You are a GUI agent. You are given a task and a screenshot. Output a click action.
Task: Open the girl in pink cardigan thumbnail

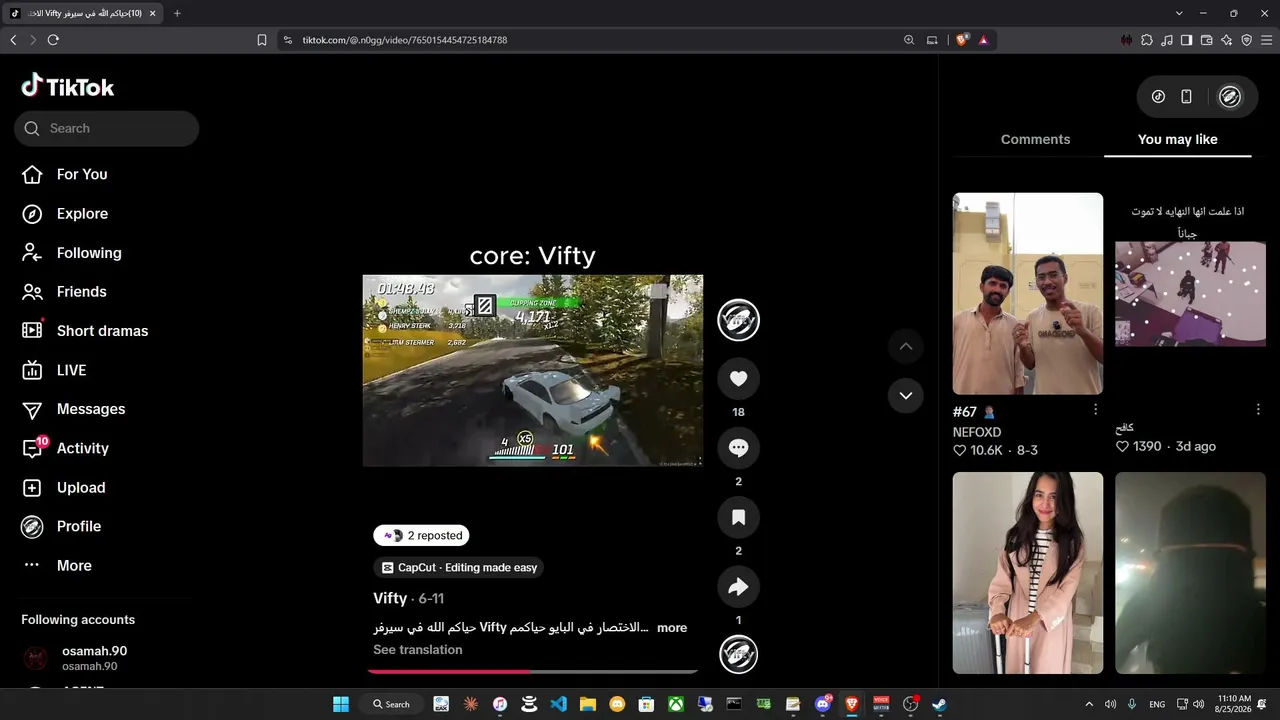(1028, 573)
